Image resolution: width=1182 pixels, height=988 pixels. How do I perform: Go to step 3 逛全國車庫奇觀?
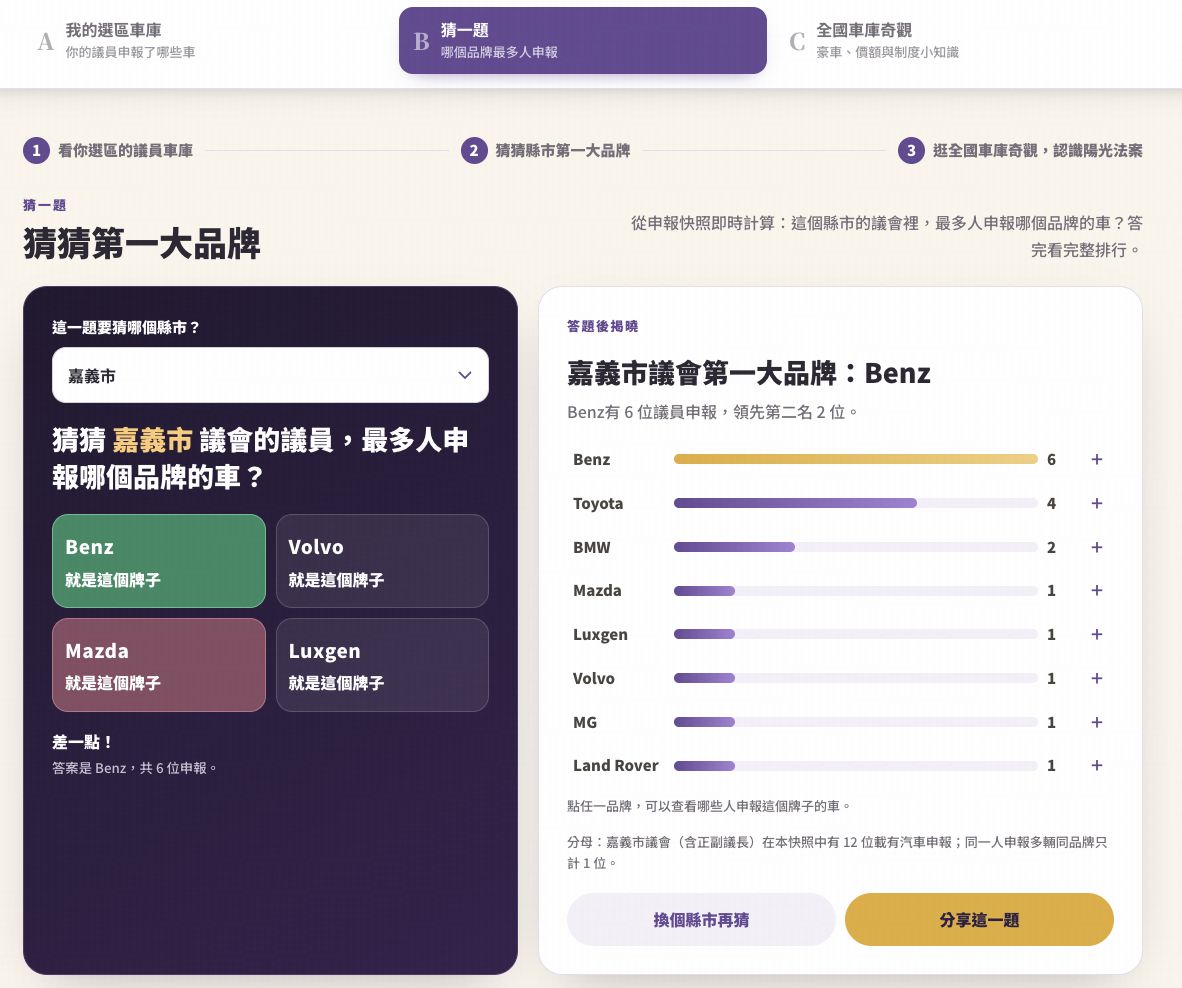click(1020, 151)
